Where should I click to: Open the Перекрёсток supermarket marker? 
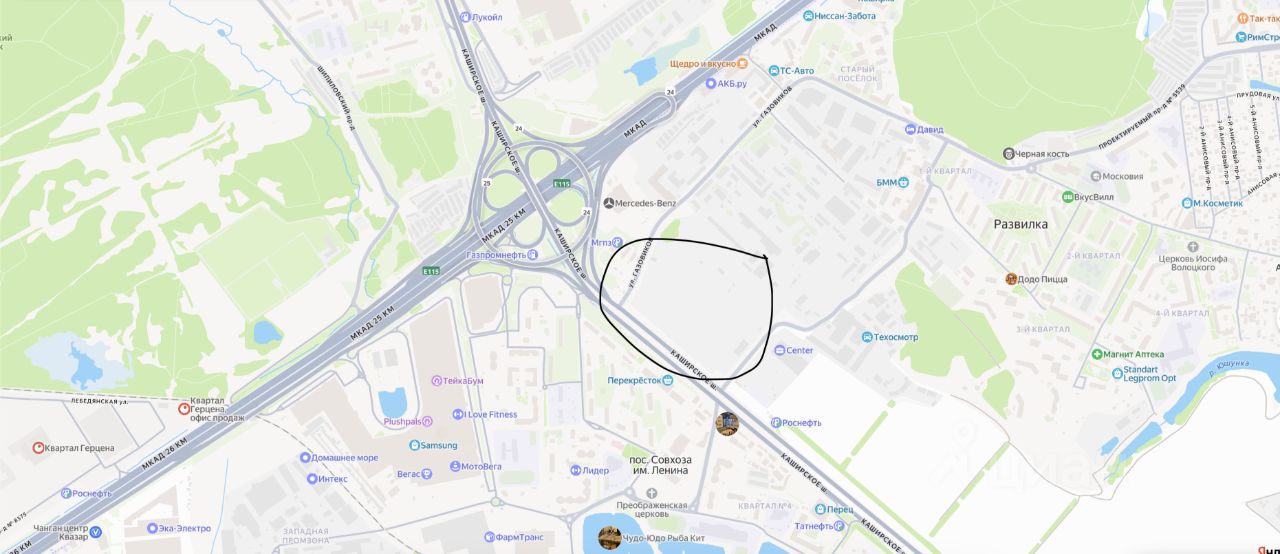coord(668,380)
